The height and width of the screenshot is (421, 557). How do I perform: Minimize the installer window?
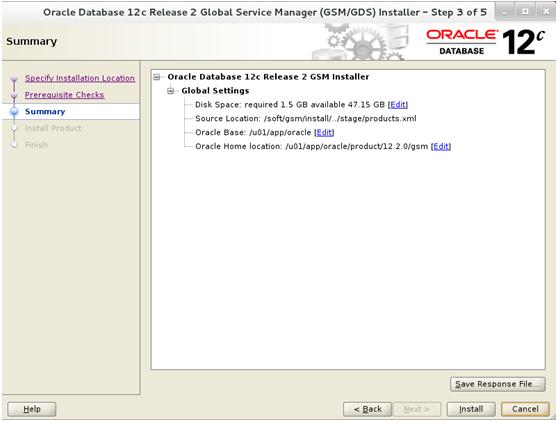504,12
